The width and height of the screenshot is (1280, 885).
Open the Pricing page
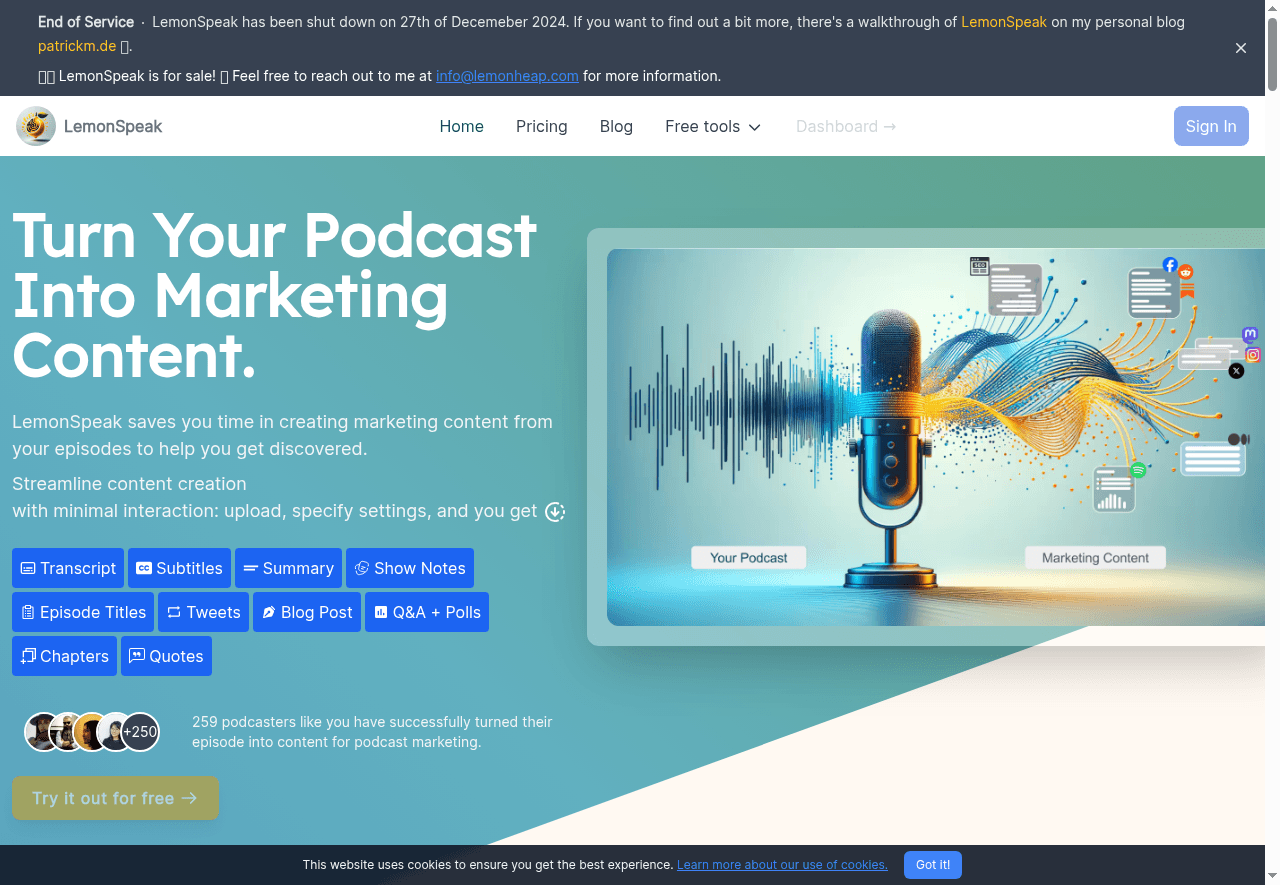coord(541,126)
